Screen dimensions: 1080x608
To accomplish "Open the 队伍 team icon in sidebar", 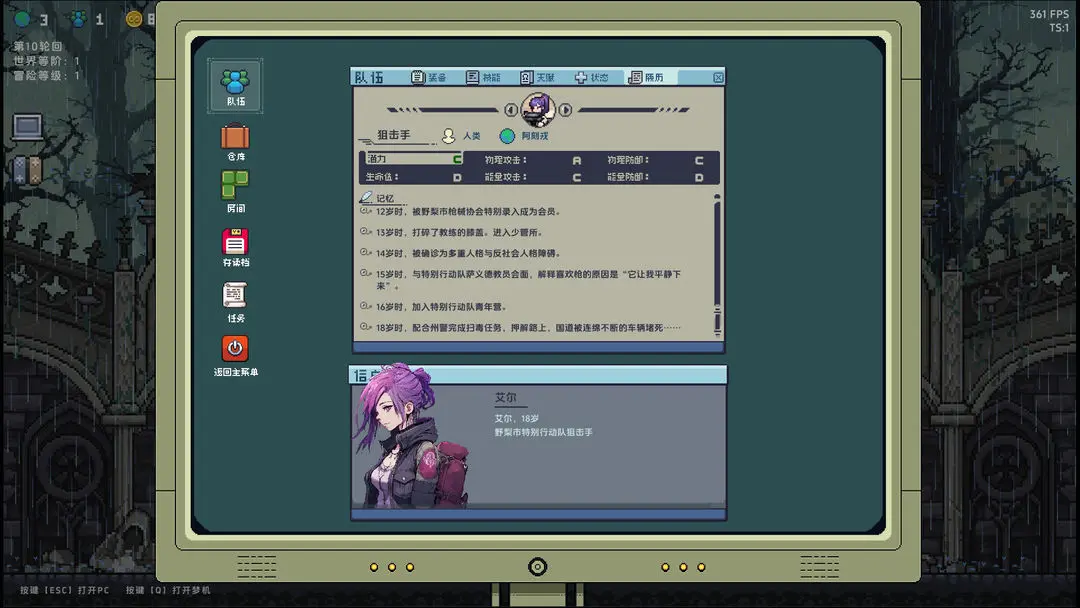I will (235, 86).
